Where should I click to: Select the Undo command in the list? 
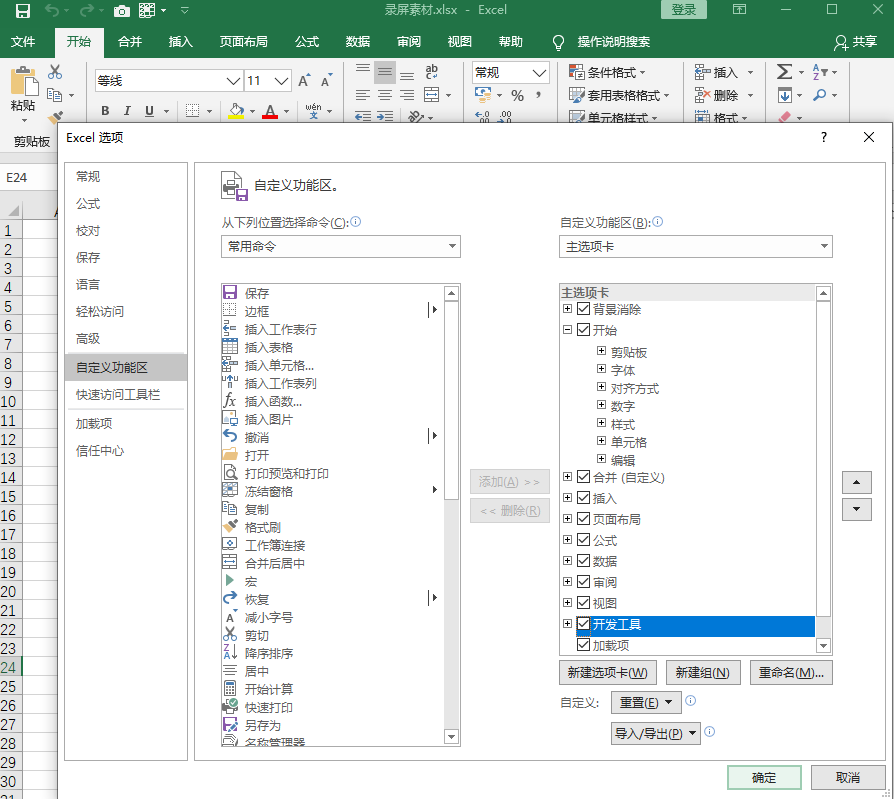[332, 437]
